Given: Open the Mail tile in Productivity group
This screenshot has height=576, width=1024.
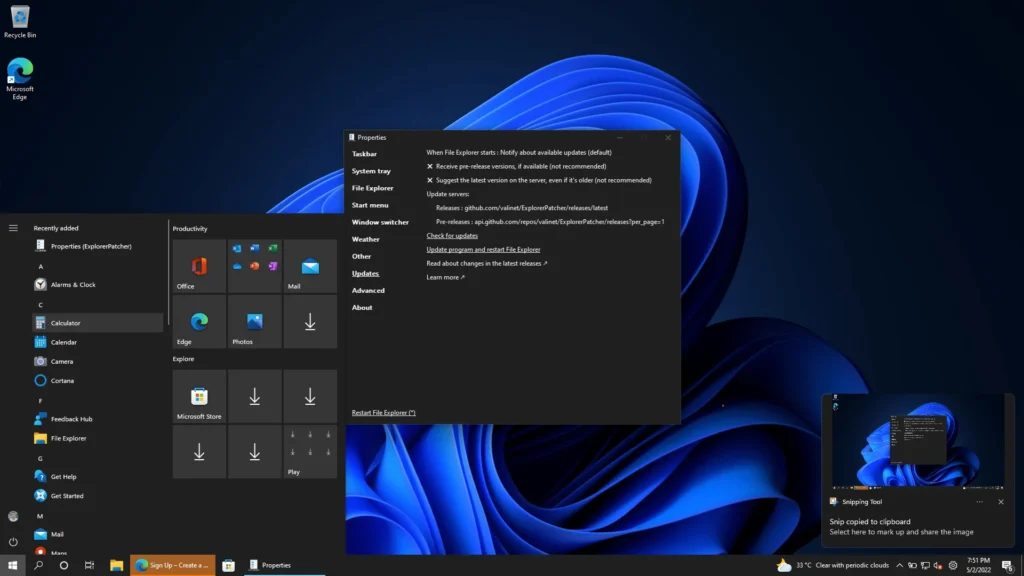Looking at the screenshot, I should click(310, 266).
